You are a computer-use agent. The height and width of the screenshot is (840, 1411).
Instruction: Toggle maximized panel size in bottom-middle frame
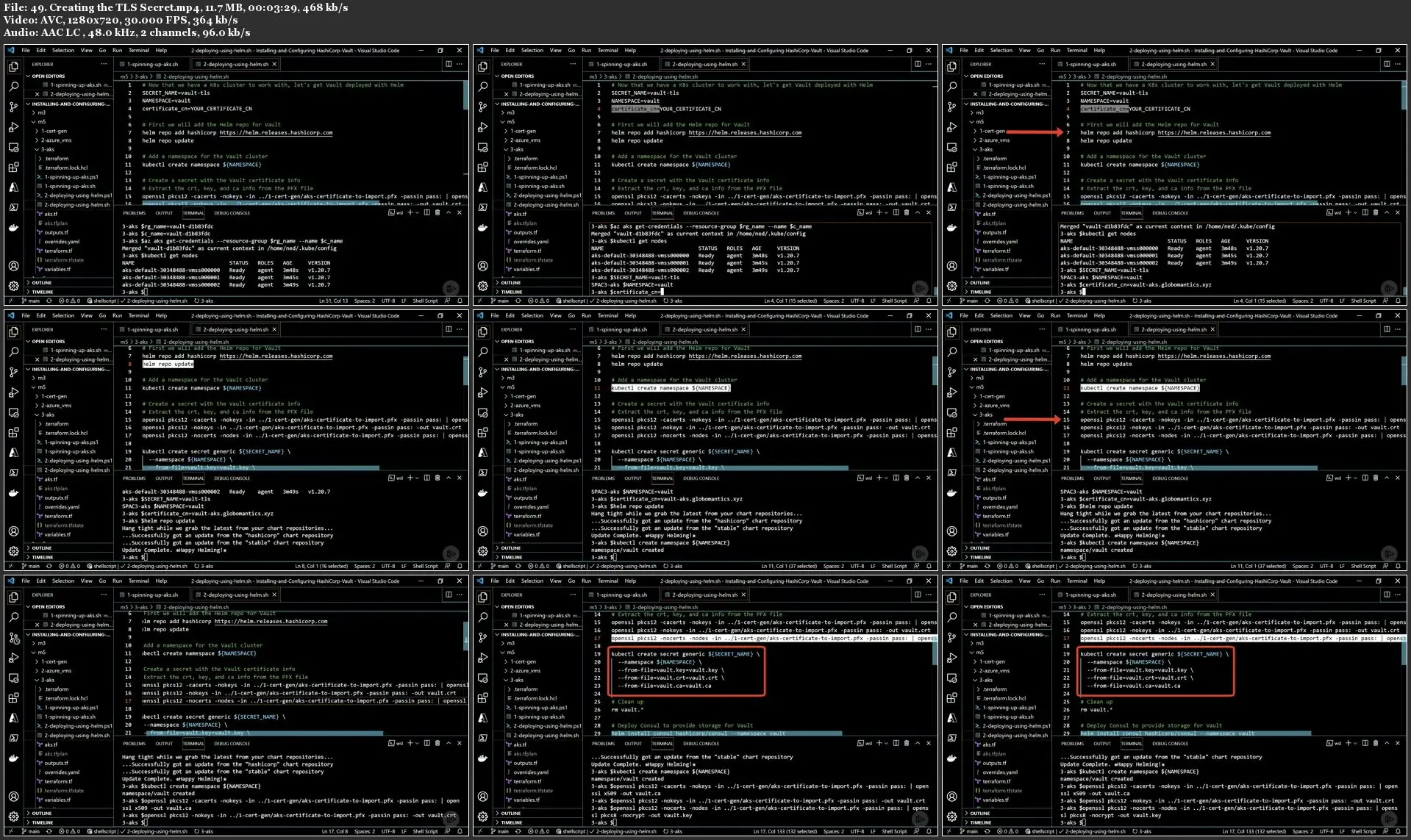(x=918, y=743)
